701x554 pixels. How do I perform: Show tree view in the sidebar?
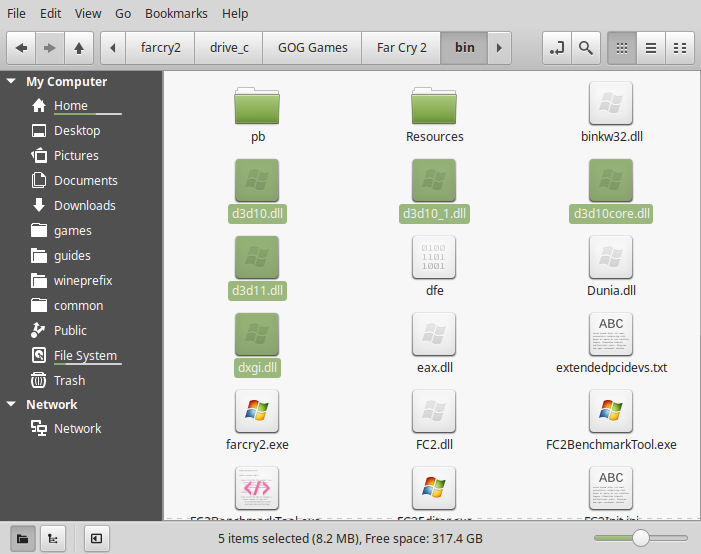coord(53,538)
